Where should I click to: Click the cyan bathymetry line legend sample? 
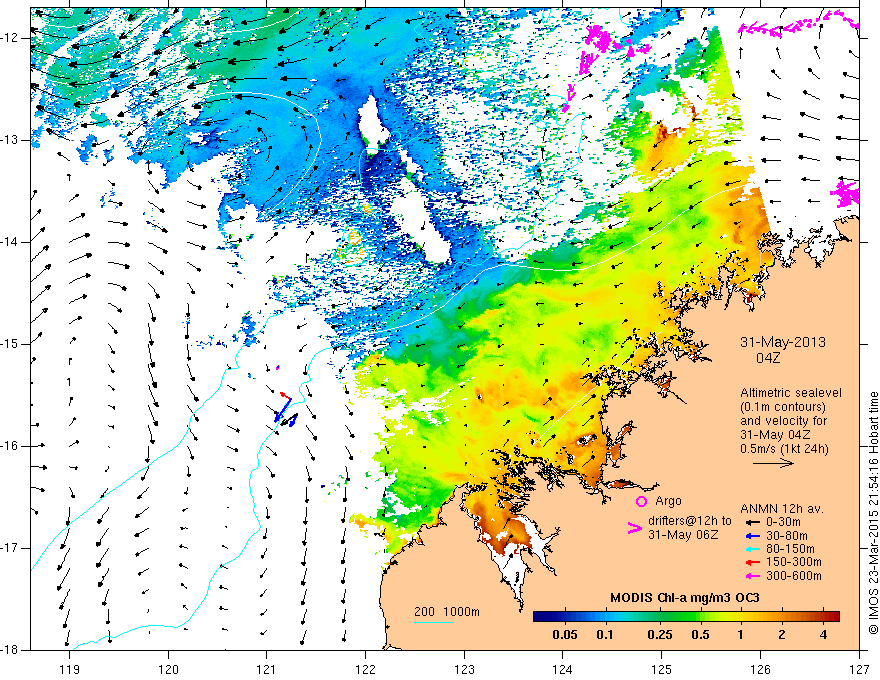434,623
